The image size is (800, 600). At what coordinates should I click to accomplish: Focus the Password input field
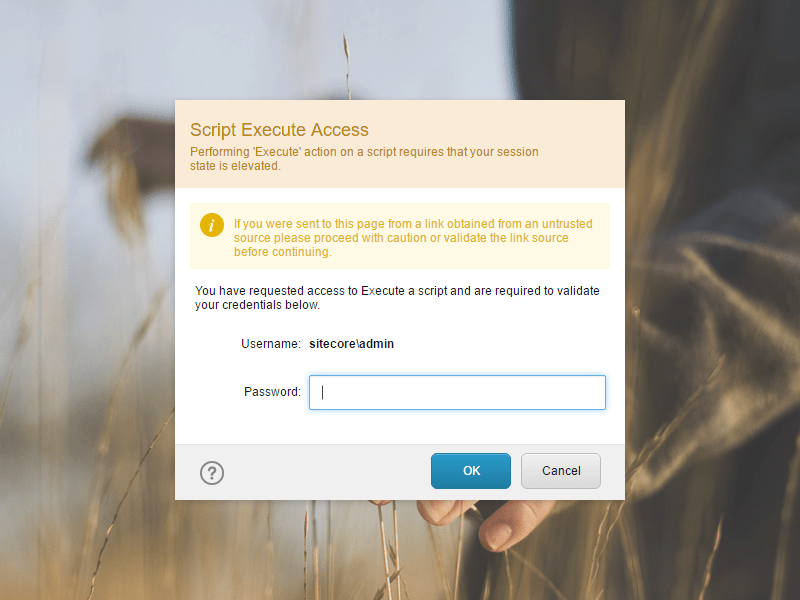[x=457, y=392]
